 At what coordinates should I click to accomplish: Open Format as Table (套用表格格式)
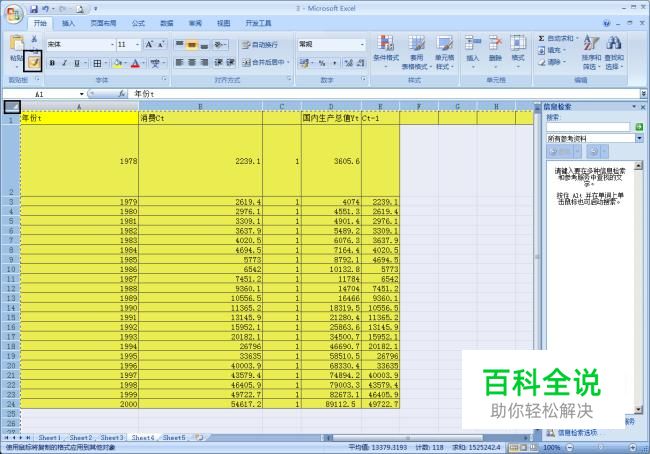point(416,53)
